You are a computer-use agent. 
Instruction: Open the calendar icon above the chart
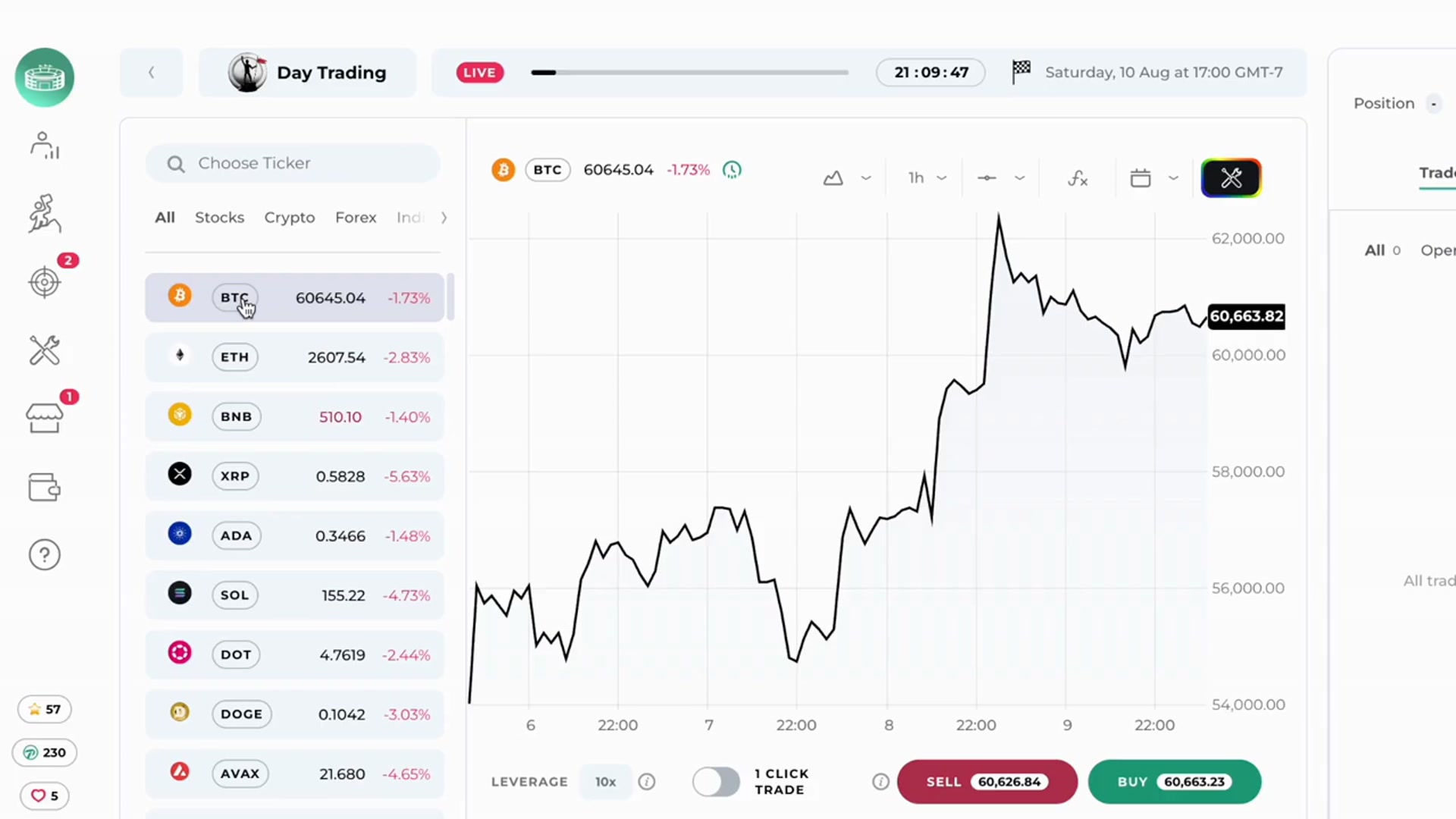tap(1141, 177)
